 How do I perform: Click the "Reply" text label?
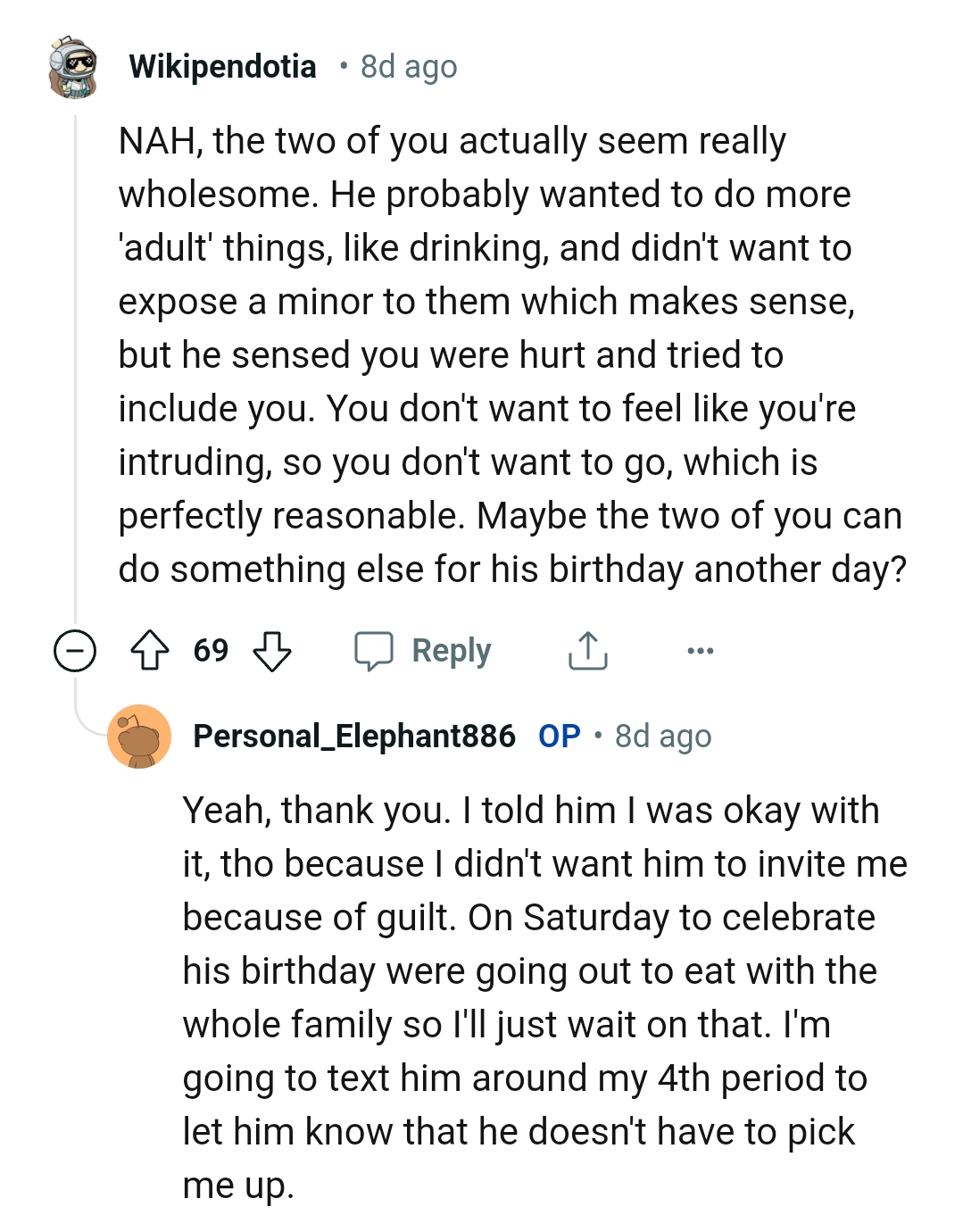(x=452, y=651)
